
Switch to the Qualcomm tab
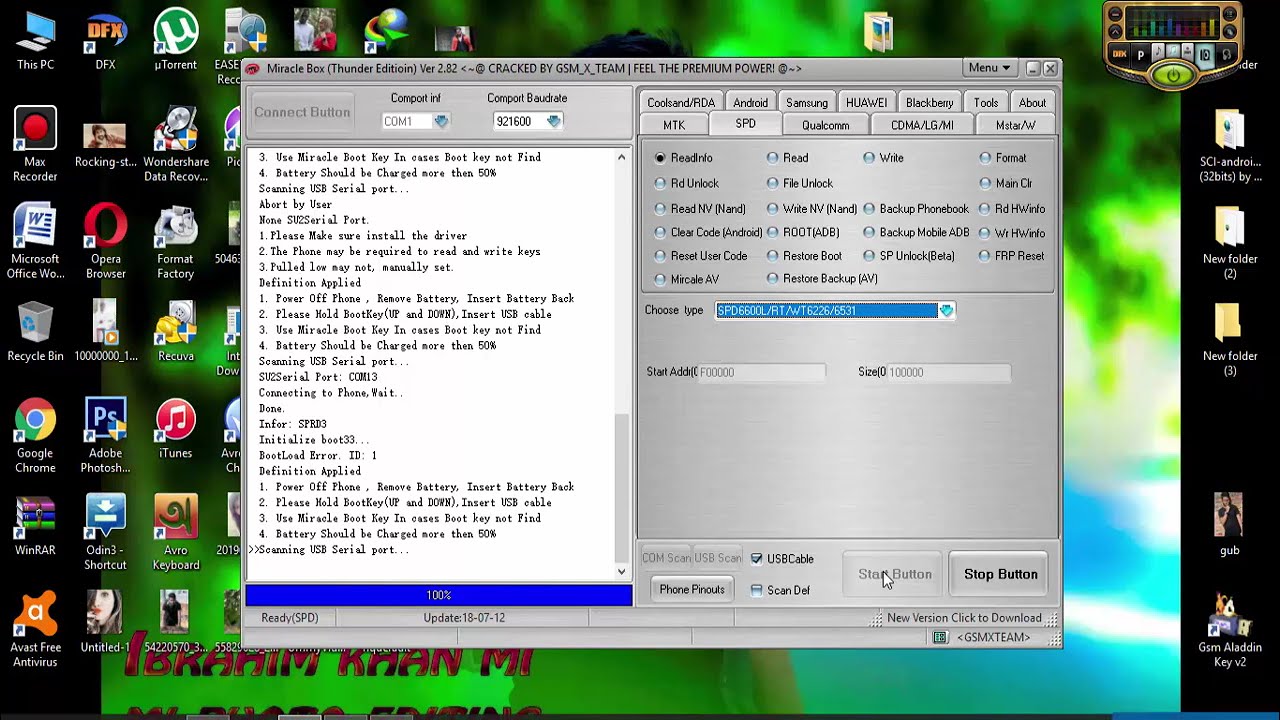coord(825,125)
